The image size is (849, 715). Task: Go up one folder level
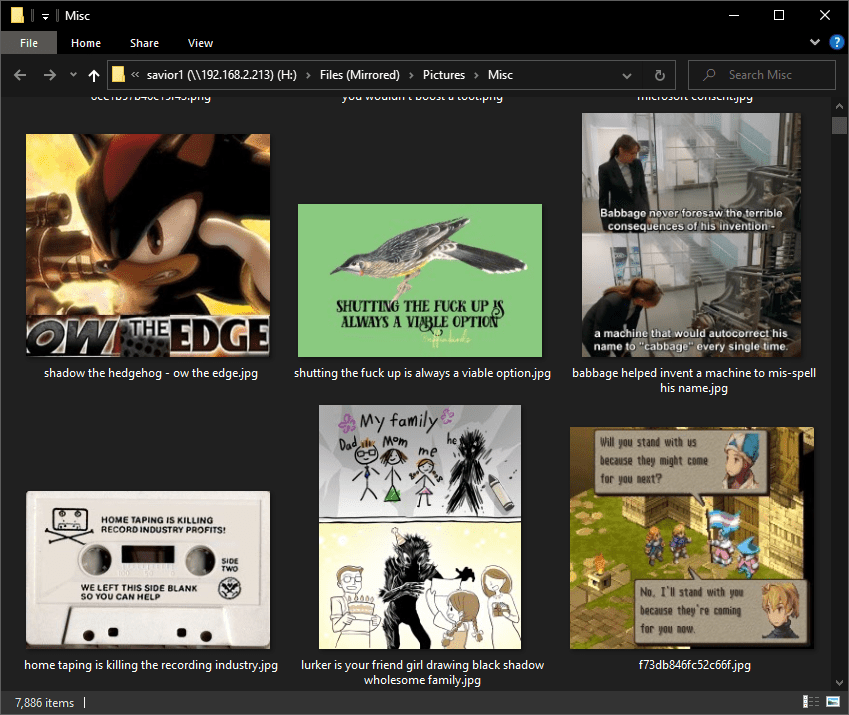[94, 75]
